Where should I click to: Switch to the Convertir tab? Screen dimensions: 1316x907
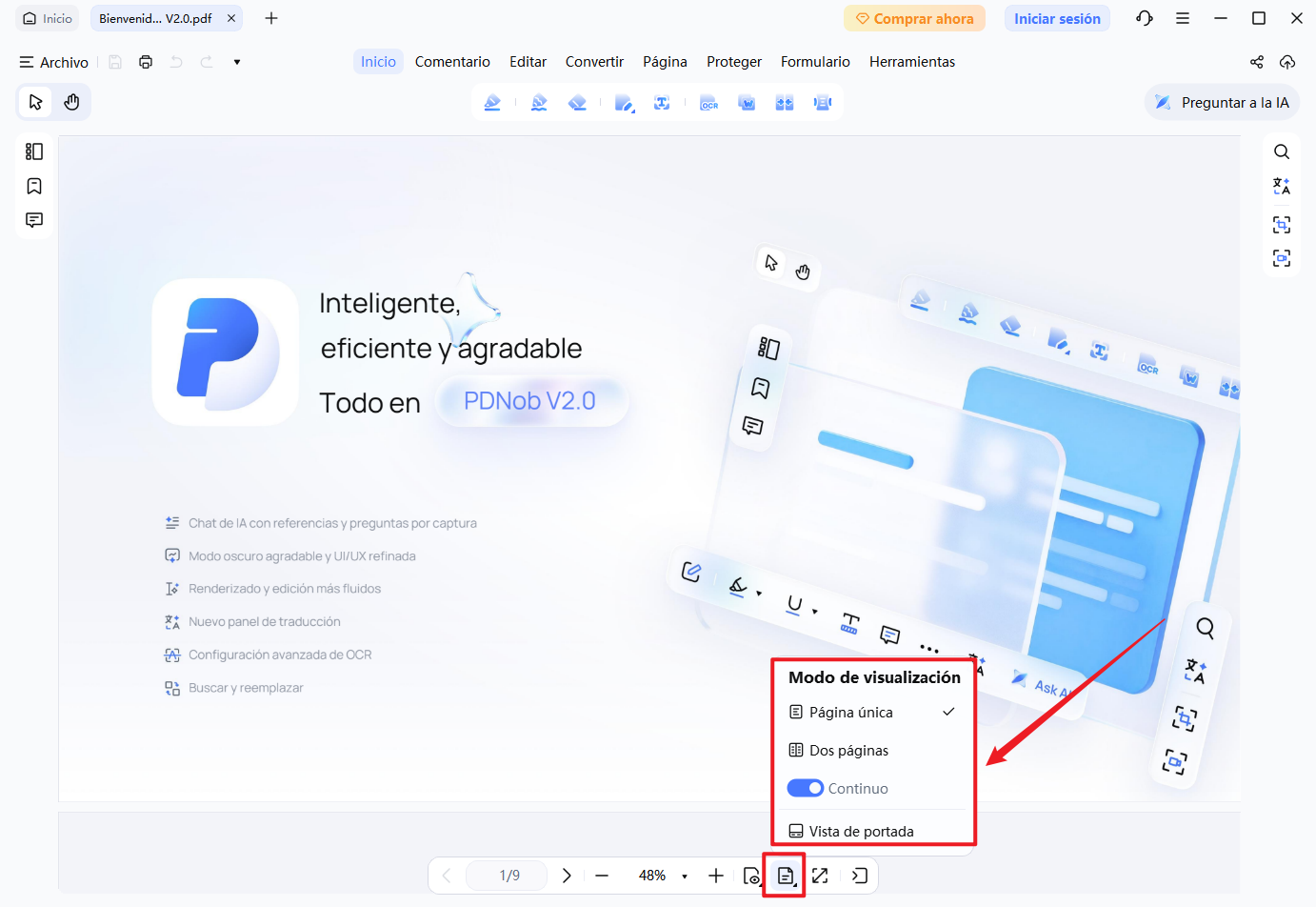594,62
